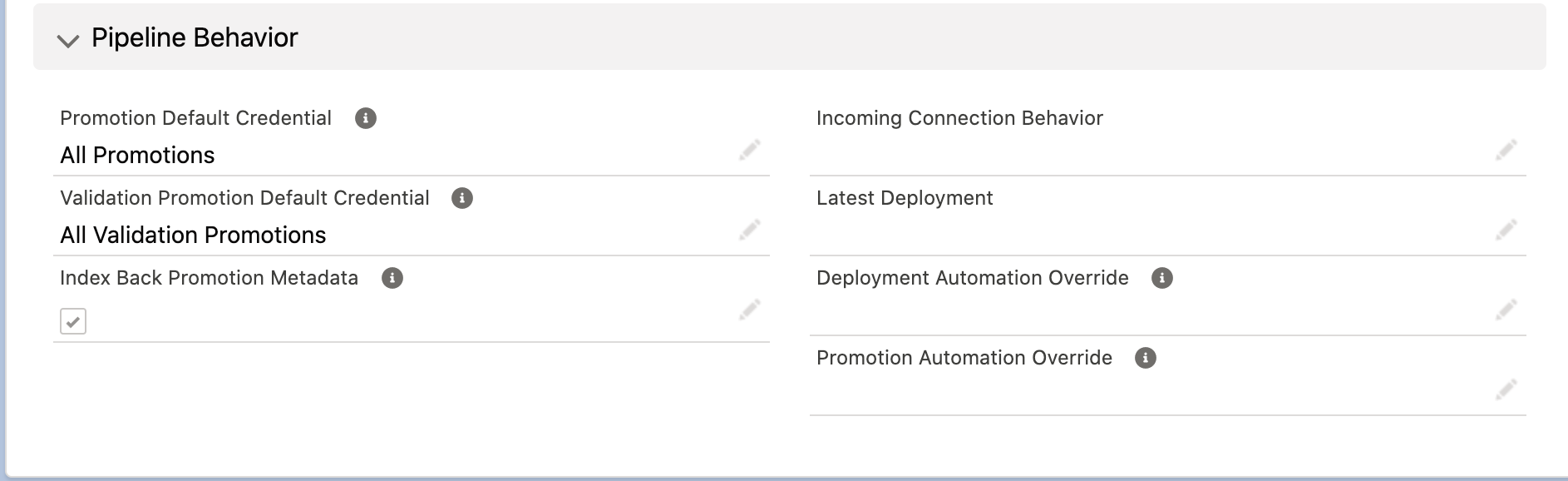Edit Promotion Default Credential with pencil icon

tap(750, 150)
